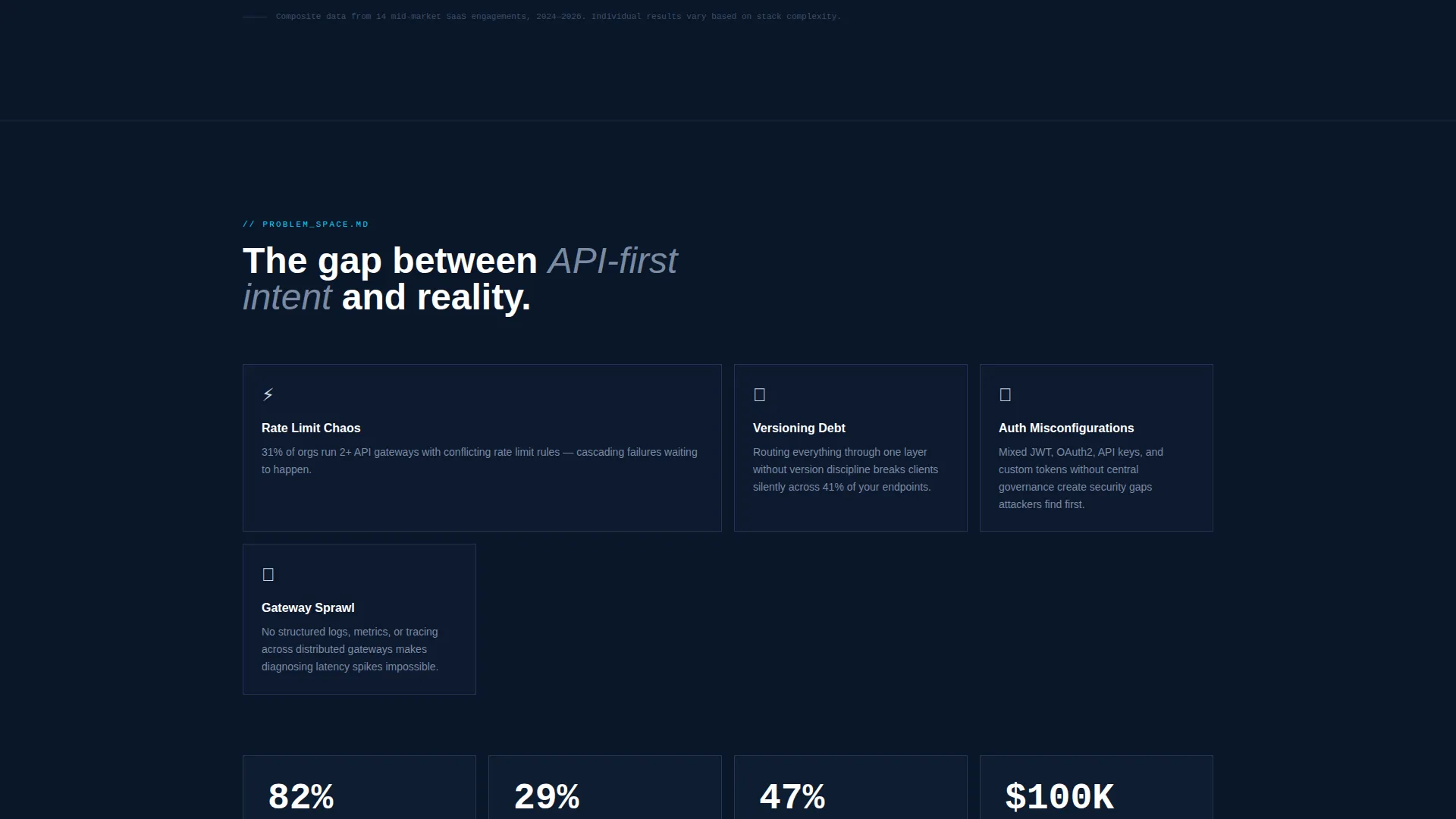1456x819 pixels.
Task: Select the Rate Limit Chaos card title
Action: tap(311, 428)
